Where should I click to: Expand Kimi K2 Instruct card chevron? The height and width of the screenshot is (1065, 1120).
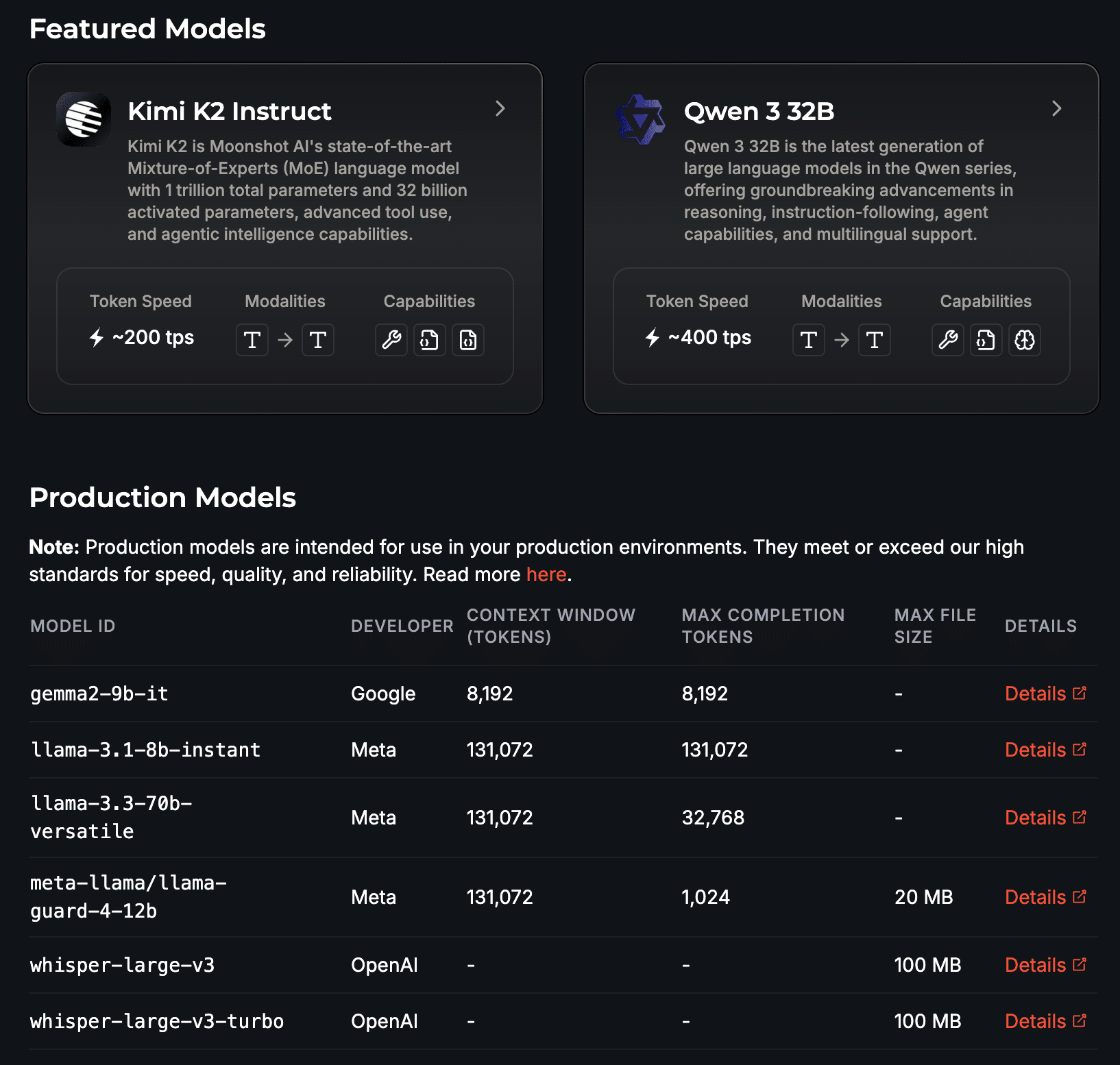[500, 109]
